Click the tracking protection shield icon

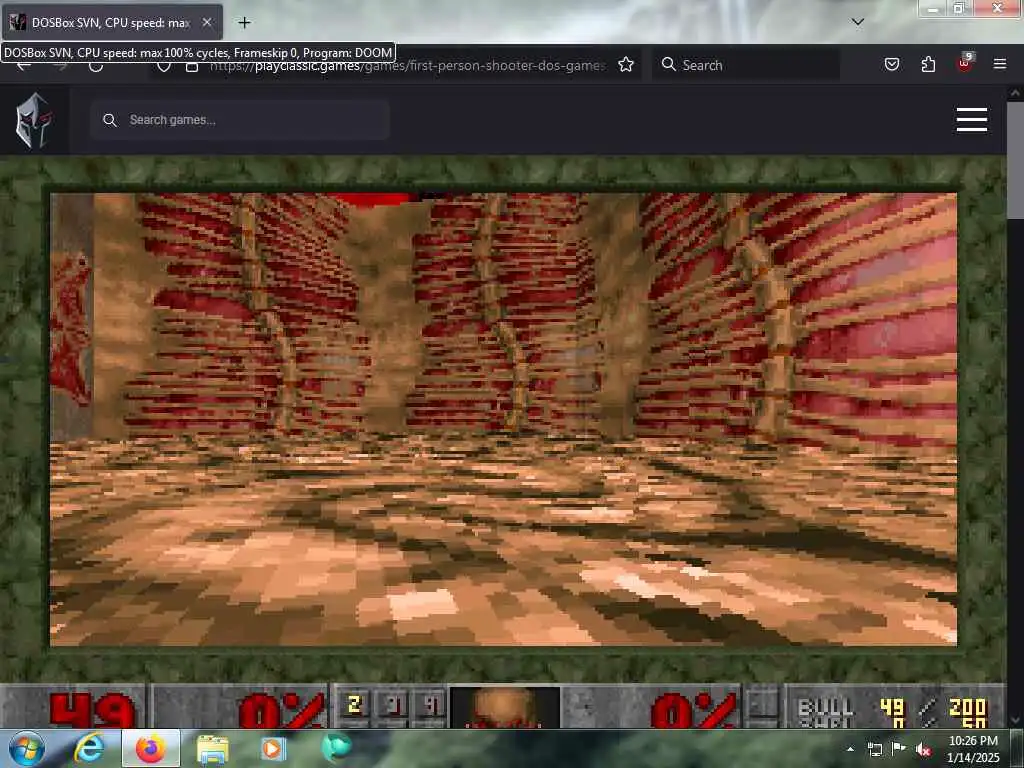tap(164, 67)
